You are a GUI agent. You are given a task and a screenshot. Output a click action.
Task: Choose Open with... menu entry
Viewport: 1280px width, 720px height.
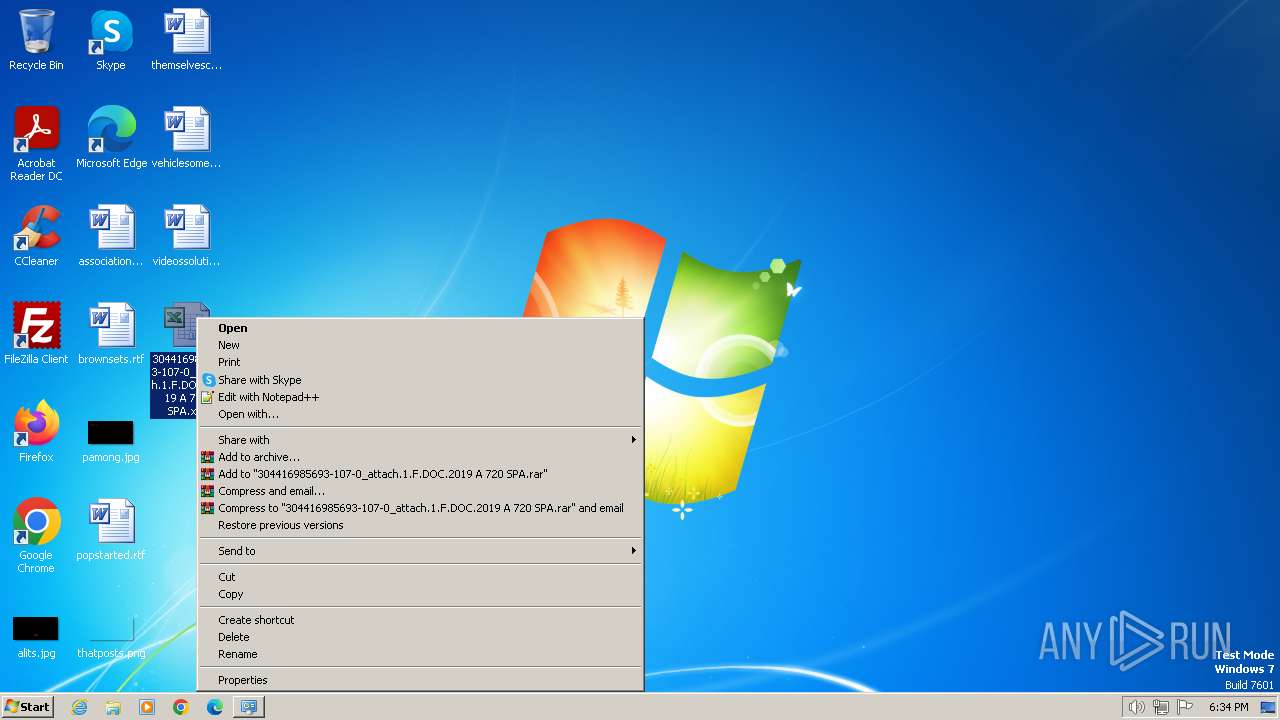tap(421, 414)
